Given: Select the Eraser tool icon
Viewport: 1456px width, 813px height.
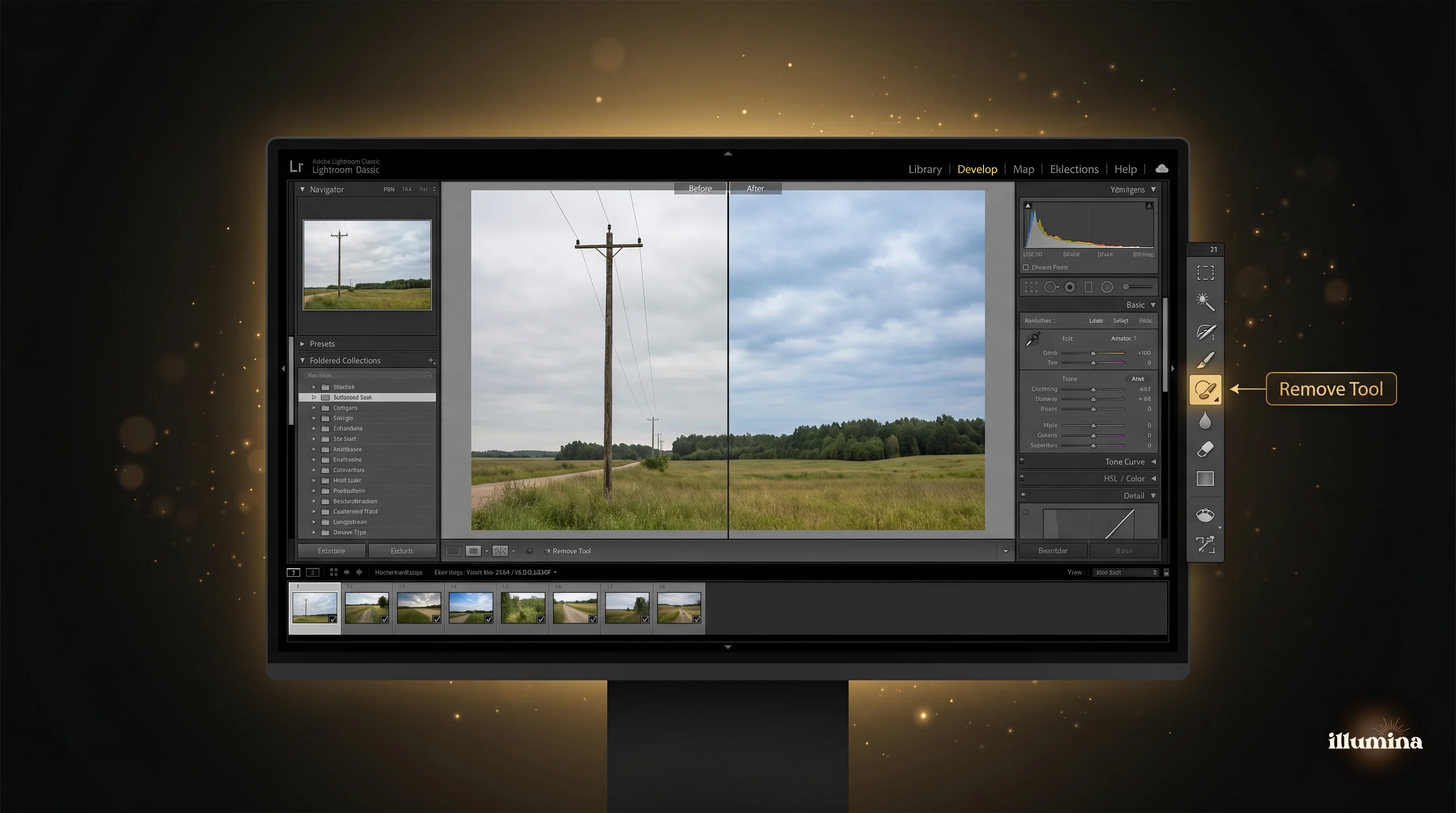Looking at the screenshot, I should [x=1205, y=449].
